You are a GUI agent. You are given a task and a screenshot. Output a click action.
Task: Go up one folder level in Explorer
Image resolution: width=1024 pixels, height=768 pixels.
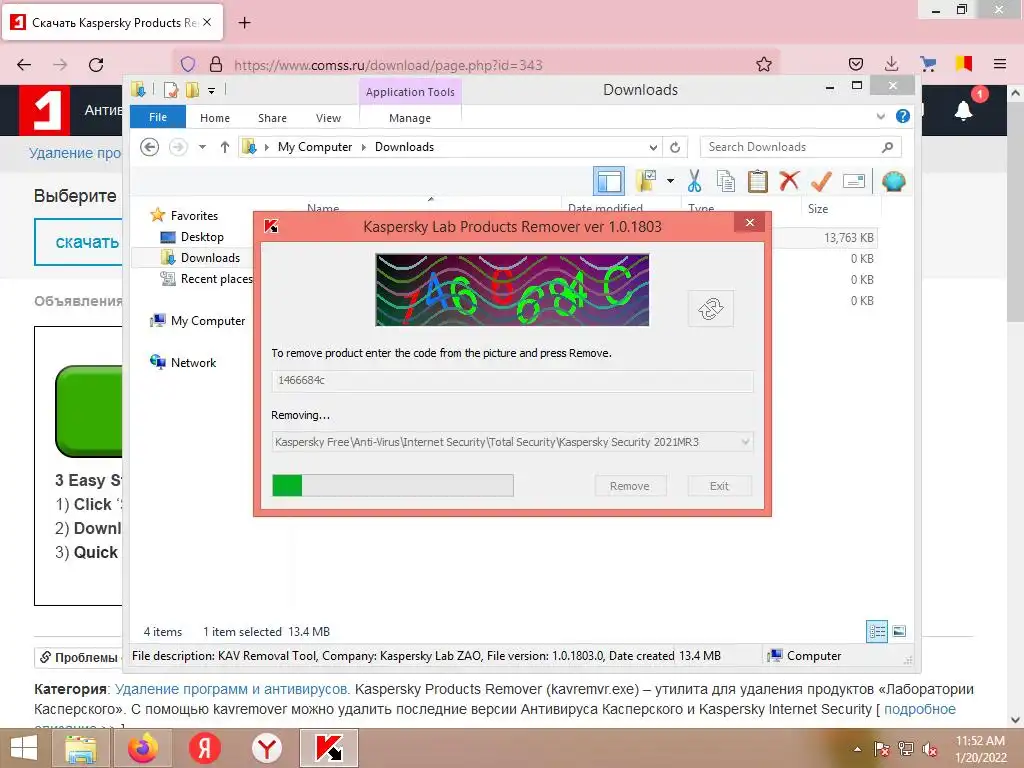(225, 147)
